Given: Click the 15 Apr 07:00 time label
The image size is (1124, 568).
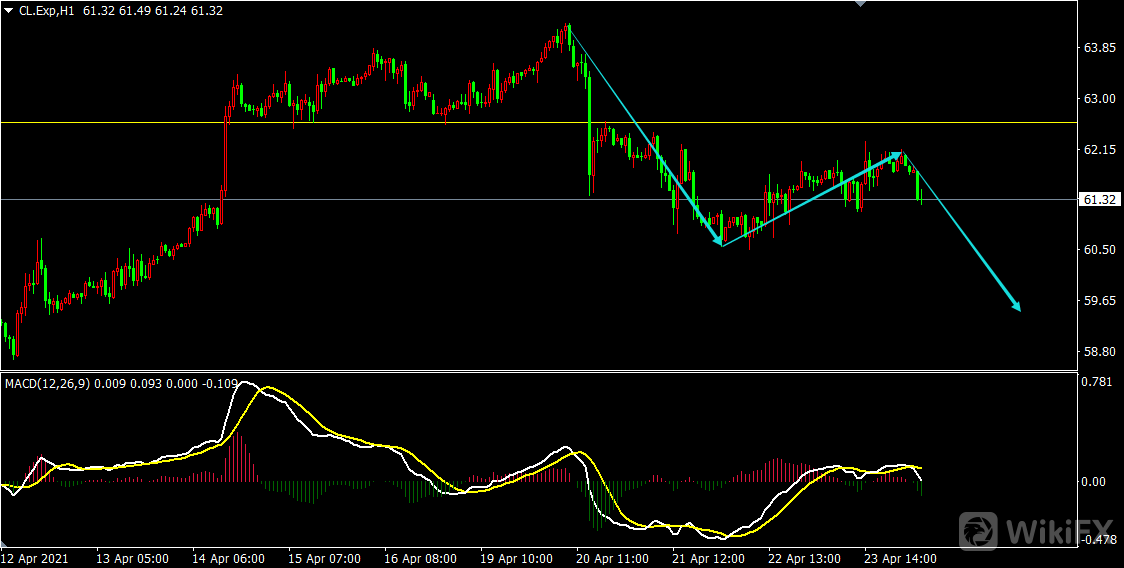Looking at the screenshot, I should pos(324,558).
